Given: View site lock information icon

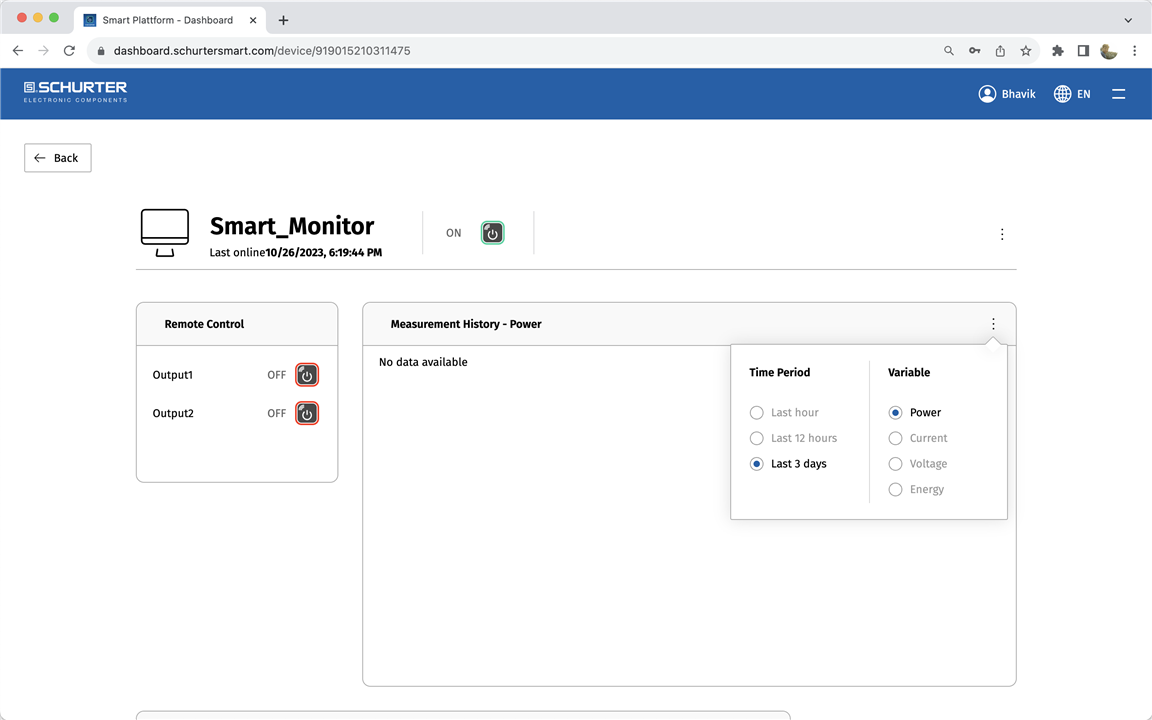Looking at the screenshot, I should tap(101, 51).
